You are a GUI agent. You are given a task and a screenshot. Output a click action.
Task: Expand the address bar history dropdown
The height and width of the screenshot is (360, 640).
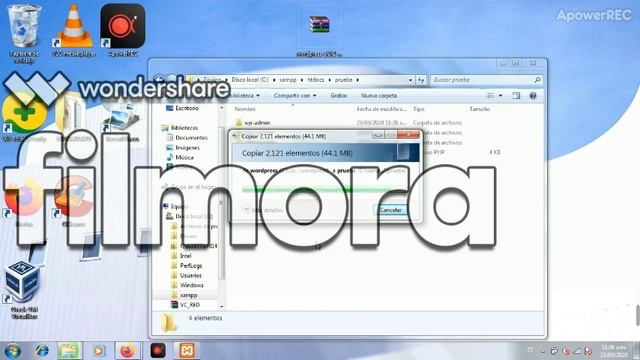click(x=410, y=80)
